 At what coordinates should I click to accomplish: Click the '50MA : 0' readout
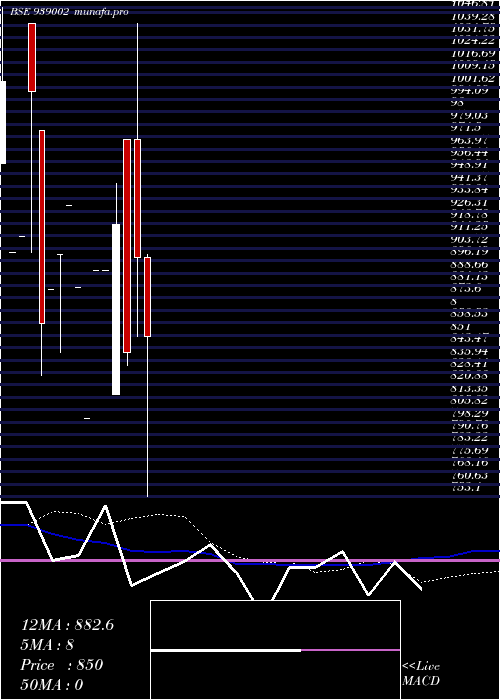click(52, 685)
